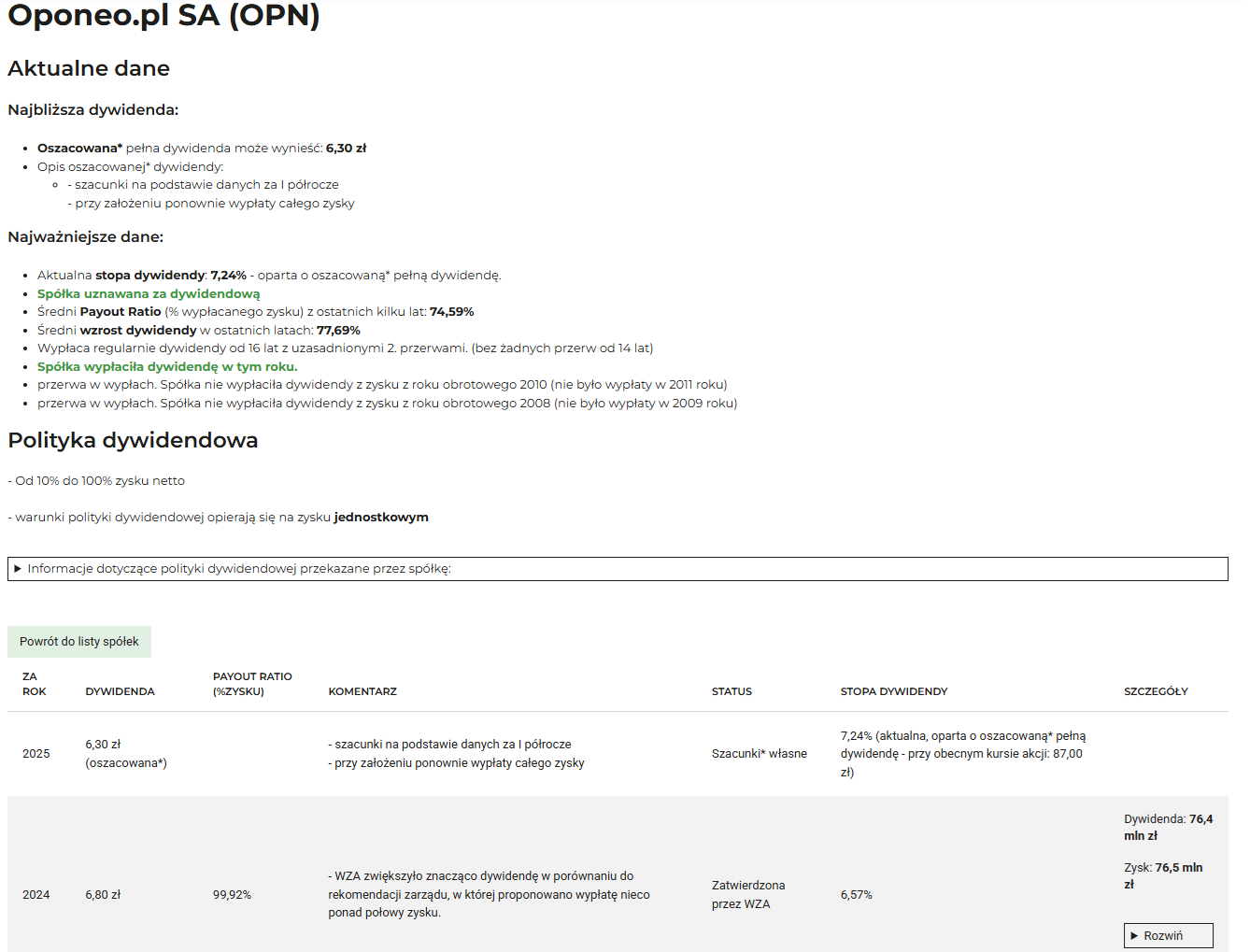Image resolution: width=1250 pixels, height=952 pixels.
Task: Select the STOPA DYWIDENDY column header
Action: (x=893, y=691)
